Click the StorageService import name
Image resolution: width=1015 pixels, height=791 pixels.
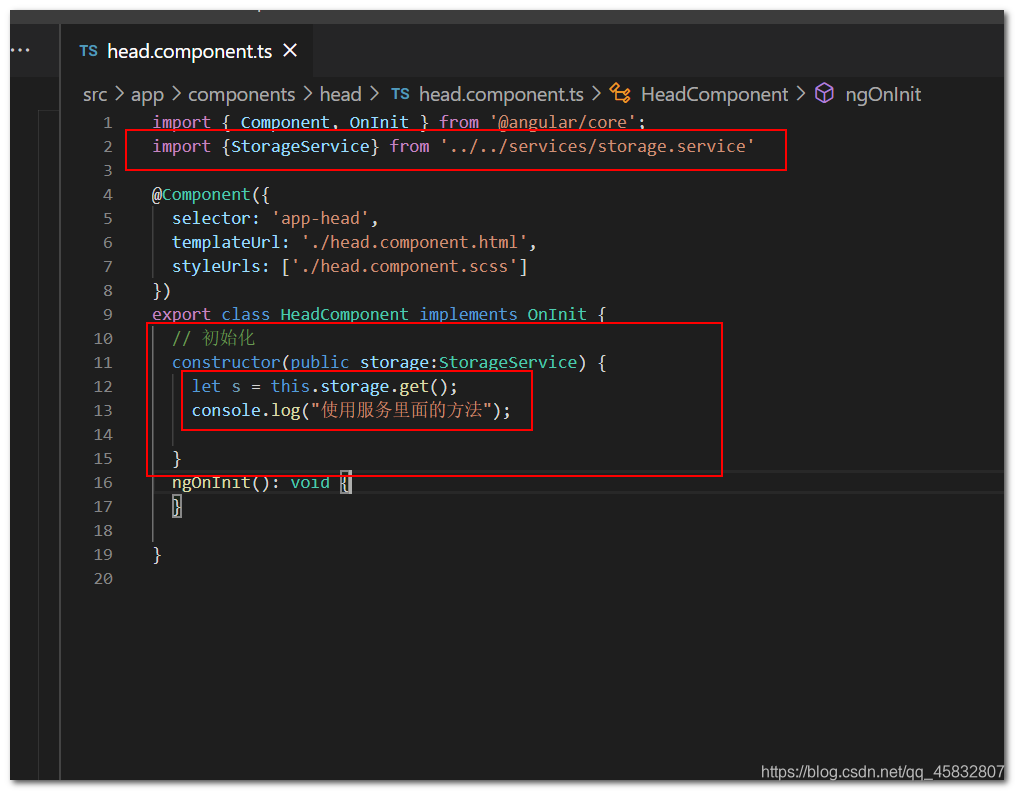click(300, 146)
